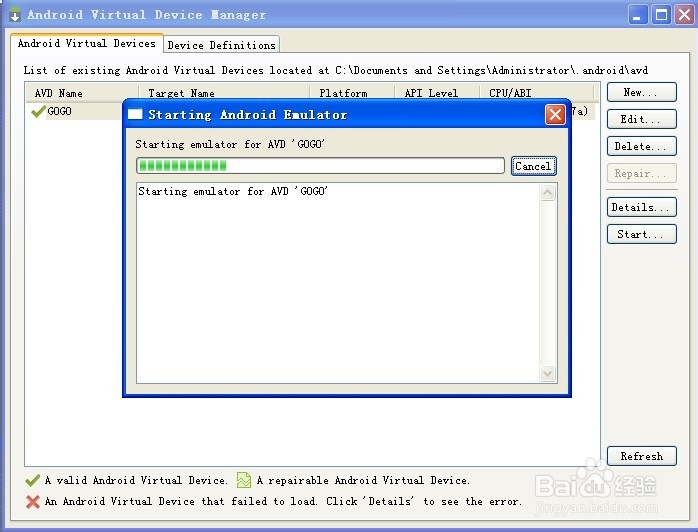Viewport: 698px width, 532px height.
Task: Click 'A valid Android Virtual Device.' legend text
Action: pyautogui.click(x=136, y=480)
